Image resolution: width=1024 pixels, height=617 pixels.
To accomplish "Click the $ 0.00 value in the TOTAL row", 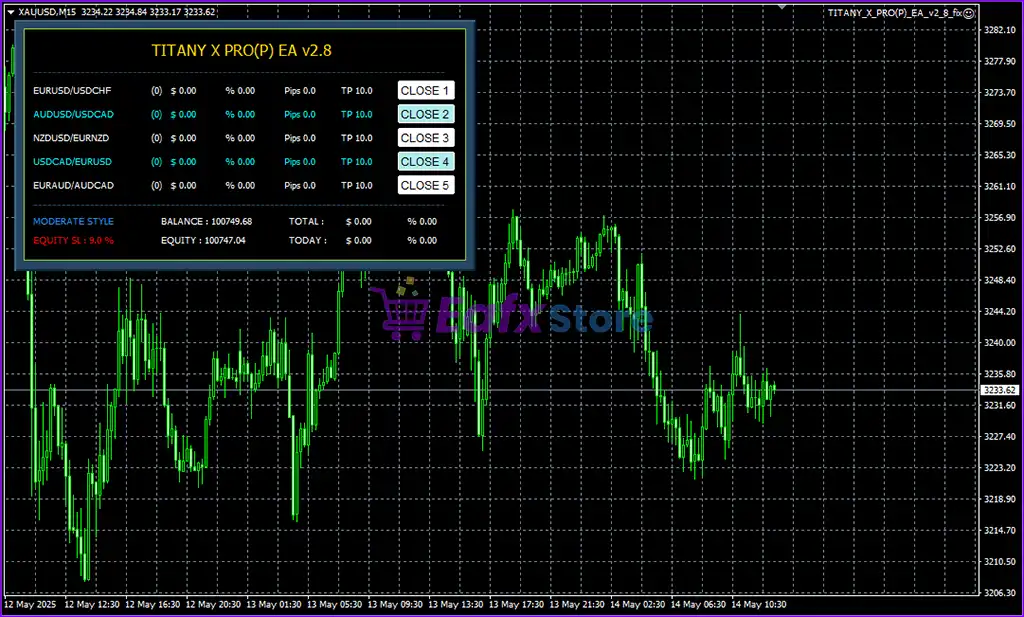I will click(359, 221).
